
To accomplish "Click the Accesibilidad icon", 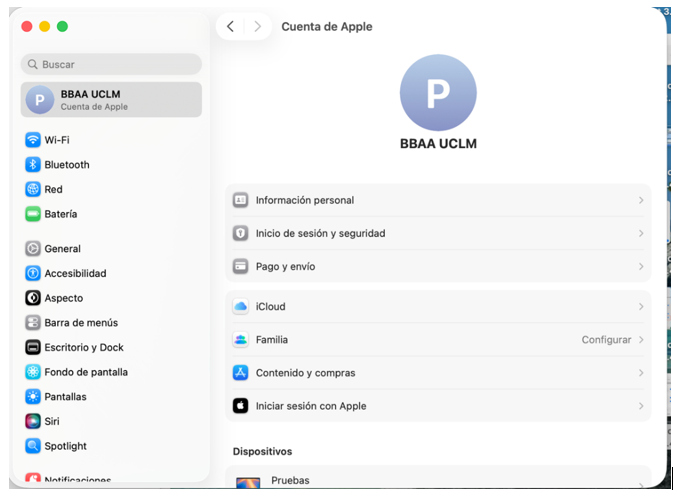I will point(33,273).
